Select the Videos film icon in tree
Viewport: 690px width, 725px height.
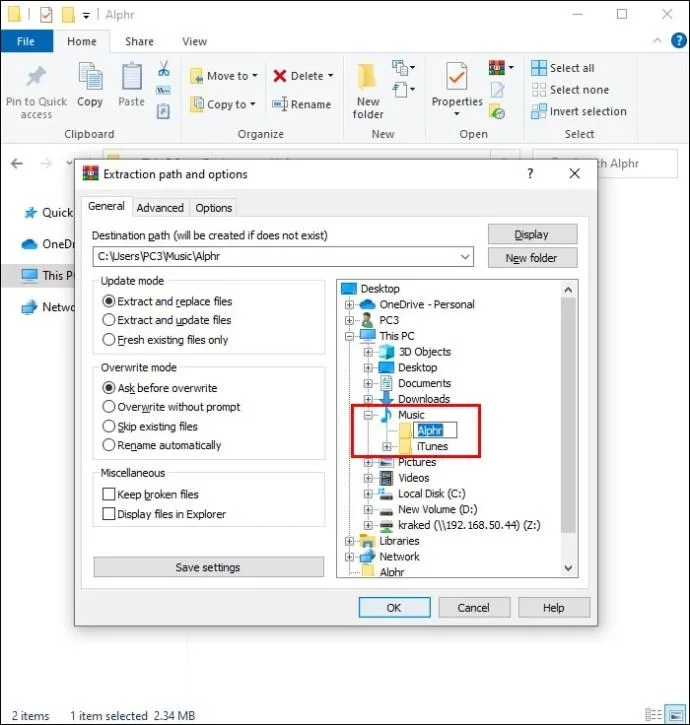386,478
